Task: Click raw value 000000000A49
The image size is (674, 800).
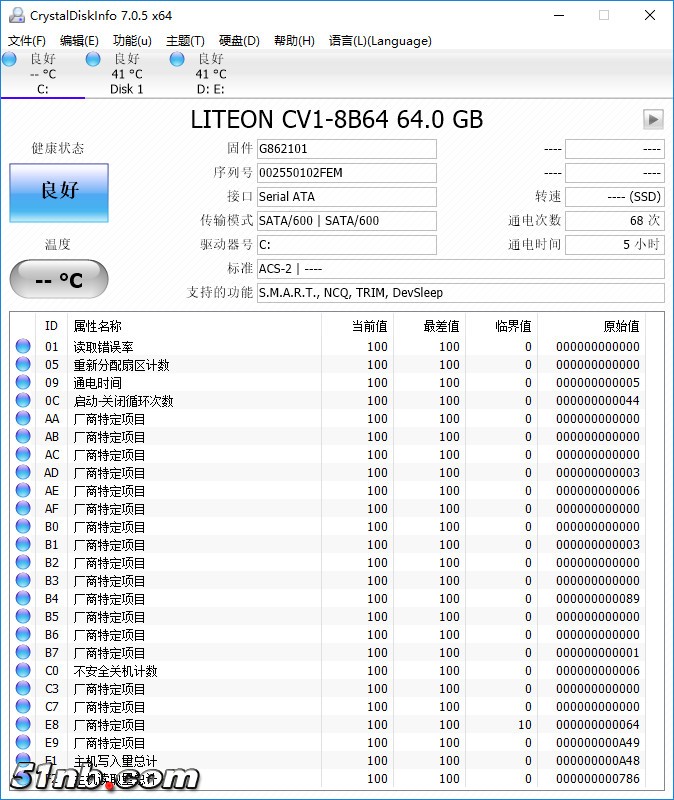Action: coord(597,742)
